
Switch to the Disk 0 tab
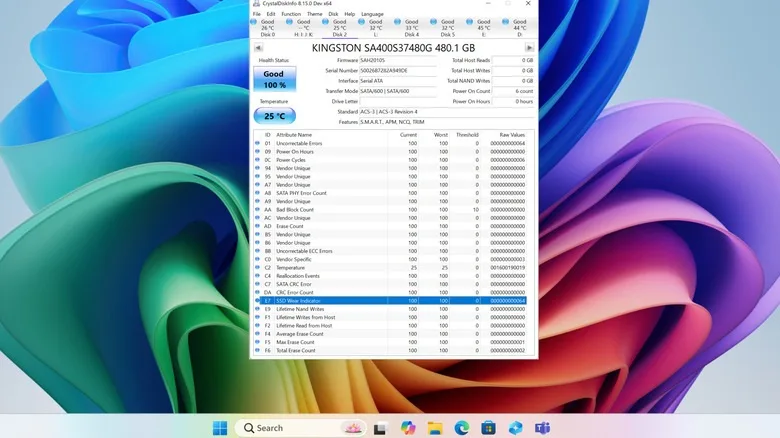268,28
